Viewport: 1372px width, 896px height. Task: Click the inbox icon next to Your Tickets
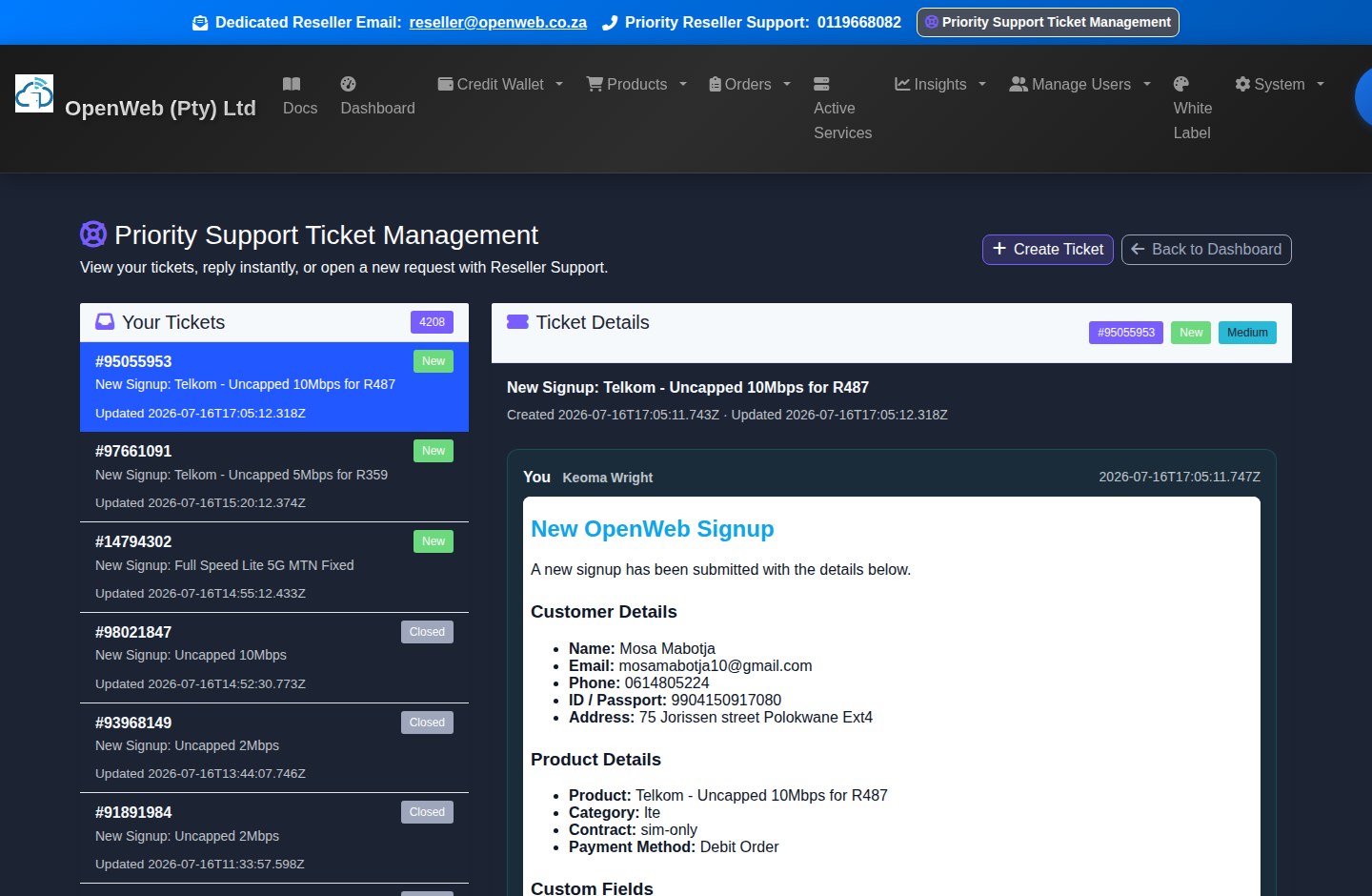(105, 321)
